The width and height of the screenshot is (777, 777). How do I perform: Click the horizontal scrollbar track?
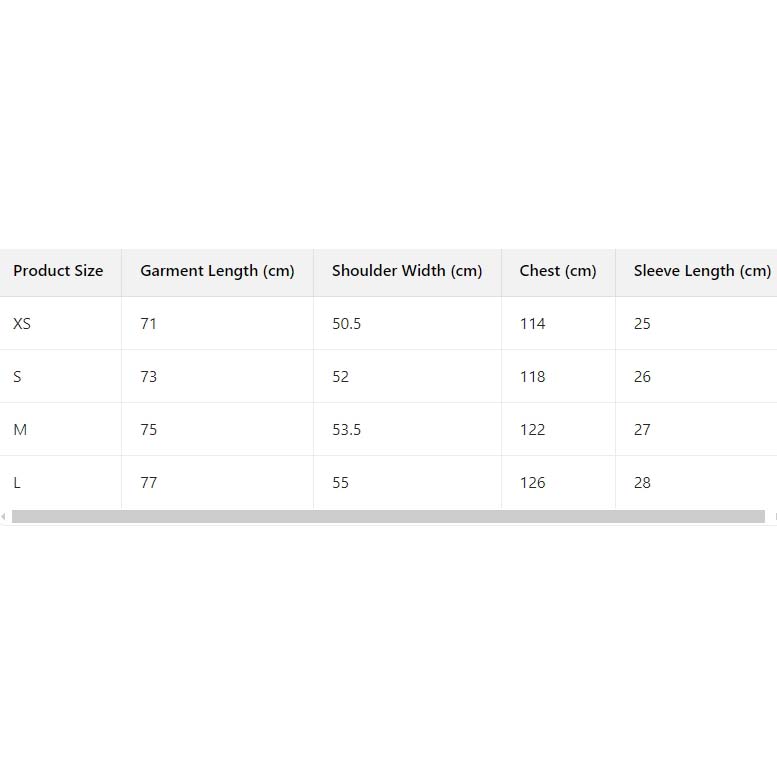pos(388,517)
